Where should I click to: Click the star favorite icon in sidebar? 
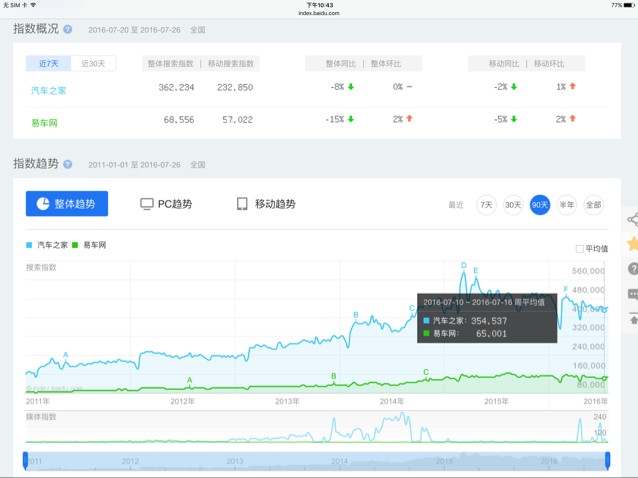pos(632,244)
